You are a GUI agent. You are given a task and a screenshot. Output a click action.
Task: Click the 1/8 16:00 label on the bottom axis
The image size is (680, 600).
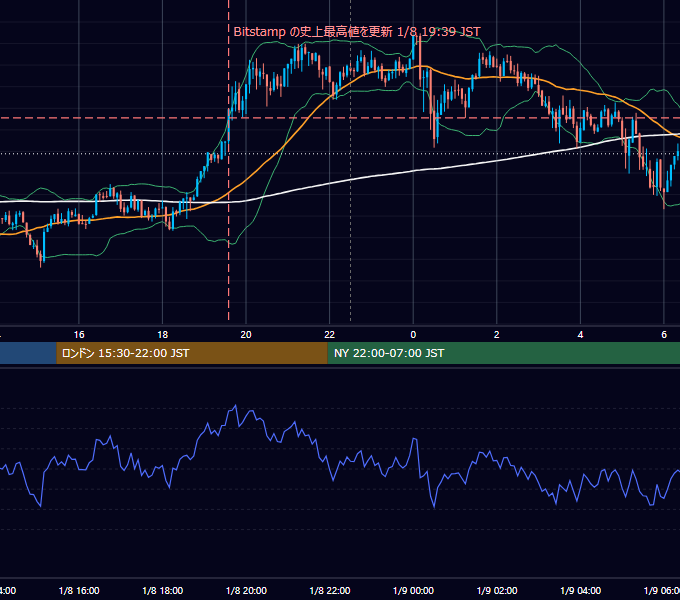[x=79, y=591]
